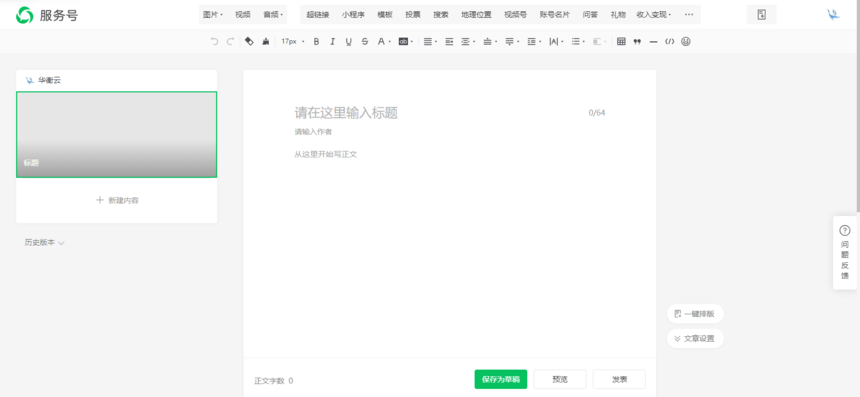Insert a blockquote with the quote icon
This screenshot has width=860, height=397.
(637, 42)
